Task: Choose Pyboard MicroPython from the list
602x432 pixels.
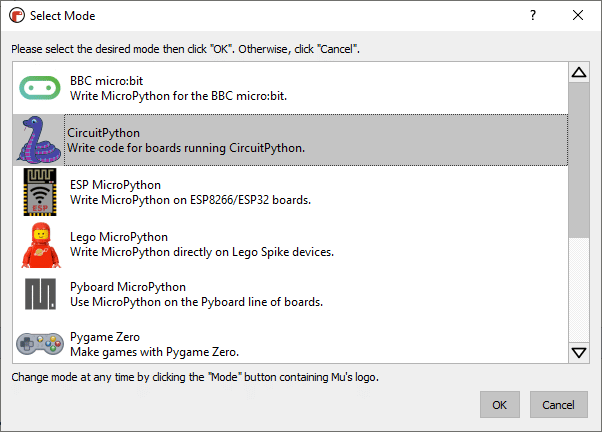Action: tap(290, 294)
